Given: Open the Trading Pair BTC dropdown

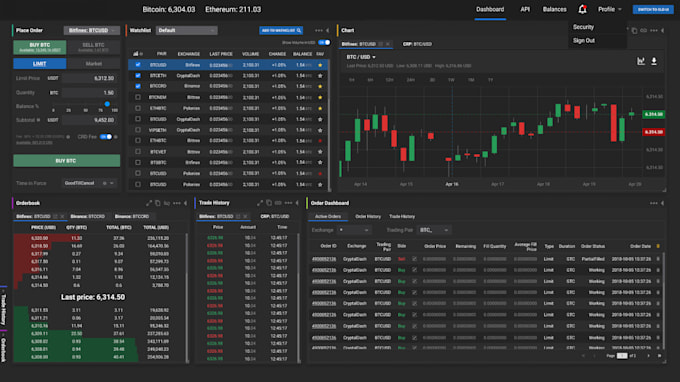Looking at the screenshot, I should (x=434, y=230).
